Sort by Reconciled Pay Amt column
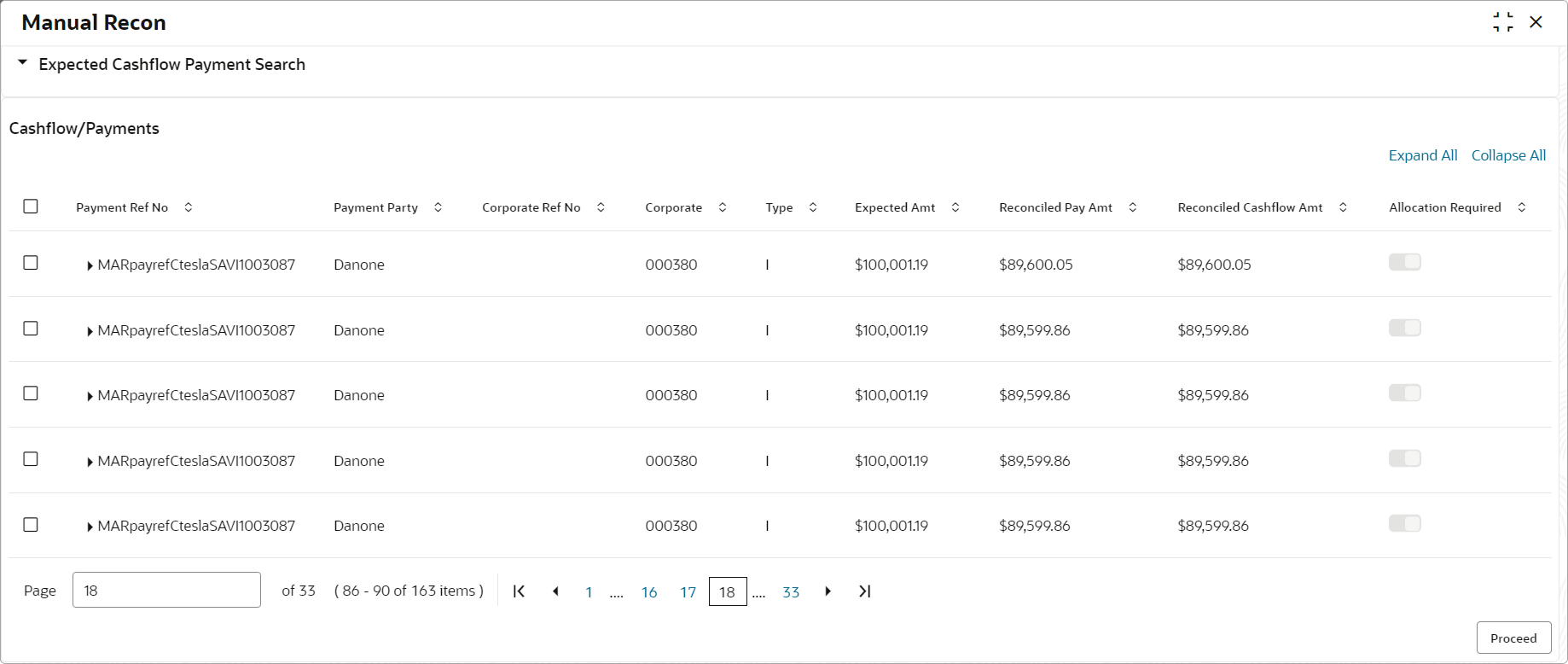Viewport: 1568px width, 664px height. click(x=1133, y=207)
